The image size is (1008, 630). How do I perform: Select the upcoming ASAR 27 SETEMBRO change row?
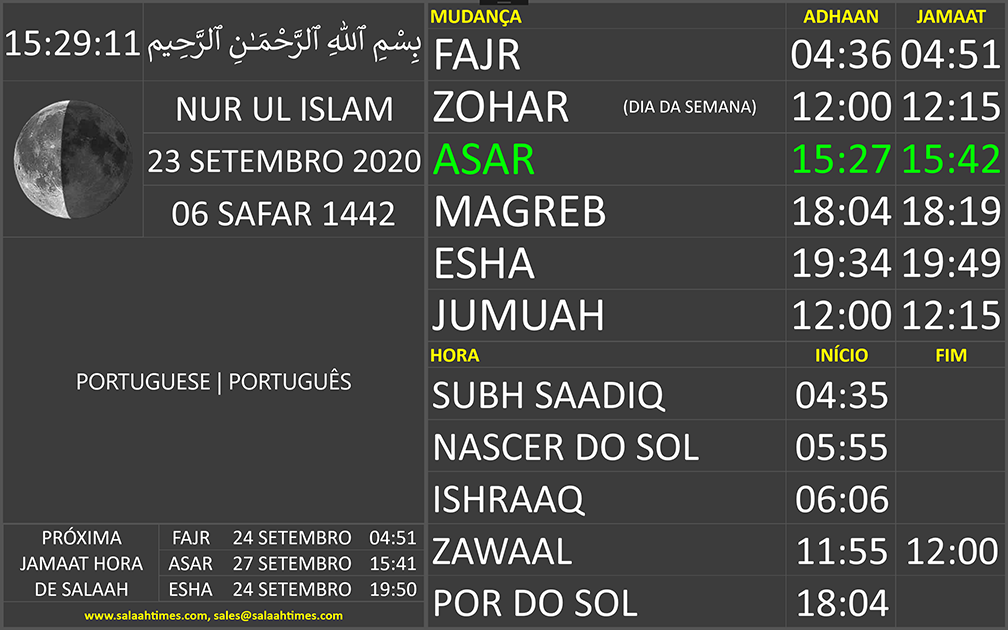292,564
